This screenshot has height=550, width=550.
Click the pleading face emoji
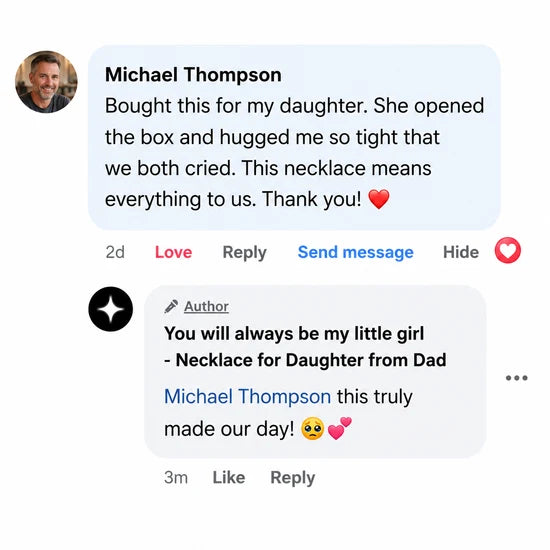tap(313, 429)
